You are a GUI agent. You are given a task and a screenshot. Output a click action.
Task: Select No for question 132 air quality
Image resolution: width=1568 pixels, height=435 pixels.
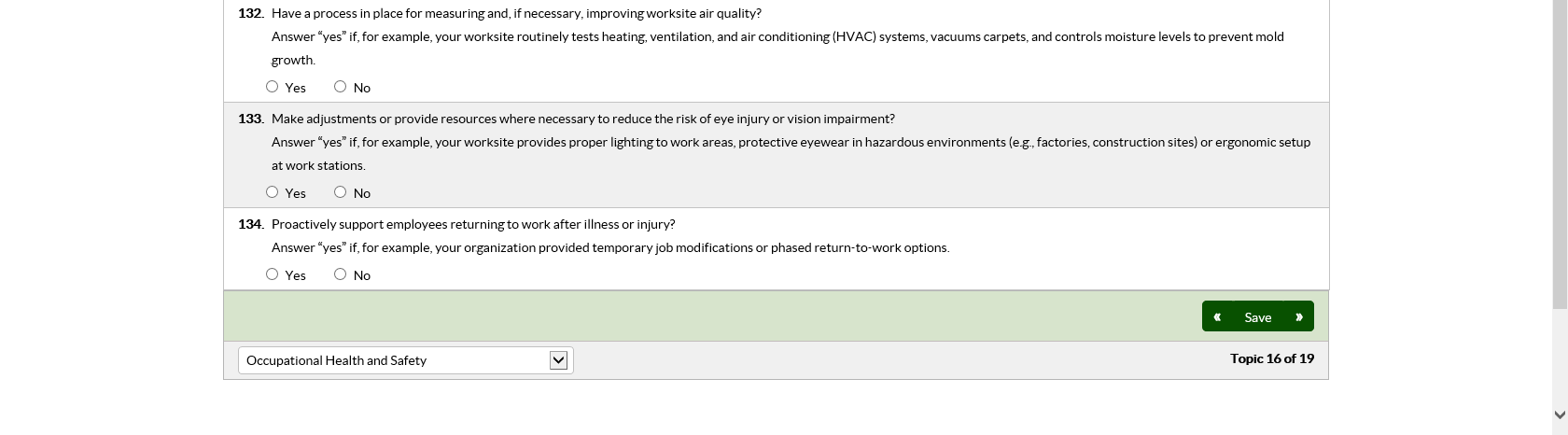tap(341, 87)
